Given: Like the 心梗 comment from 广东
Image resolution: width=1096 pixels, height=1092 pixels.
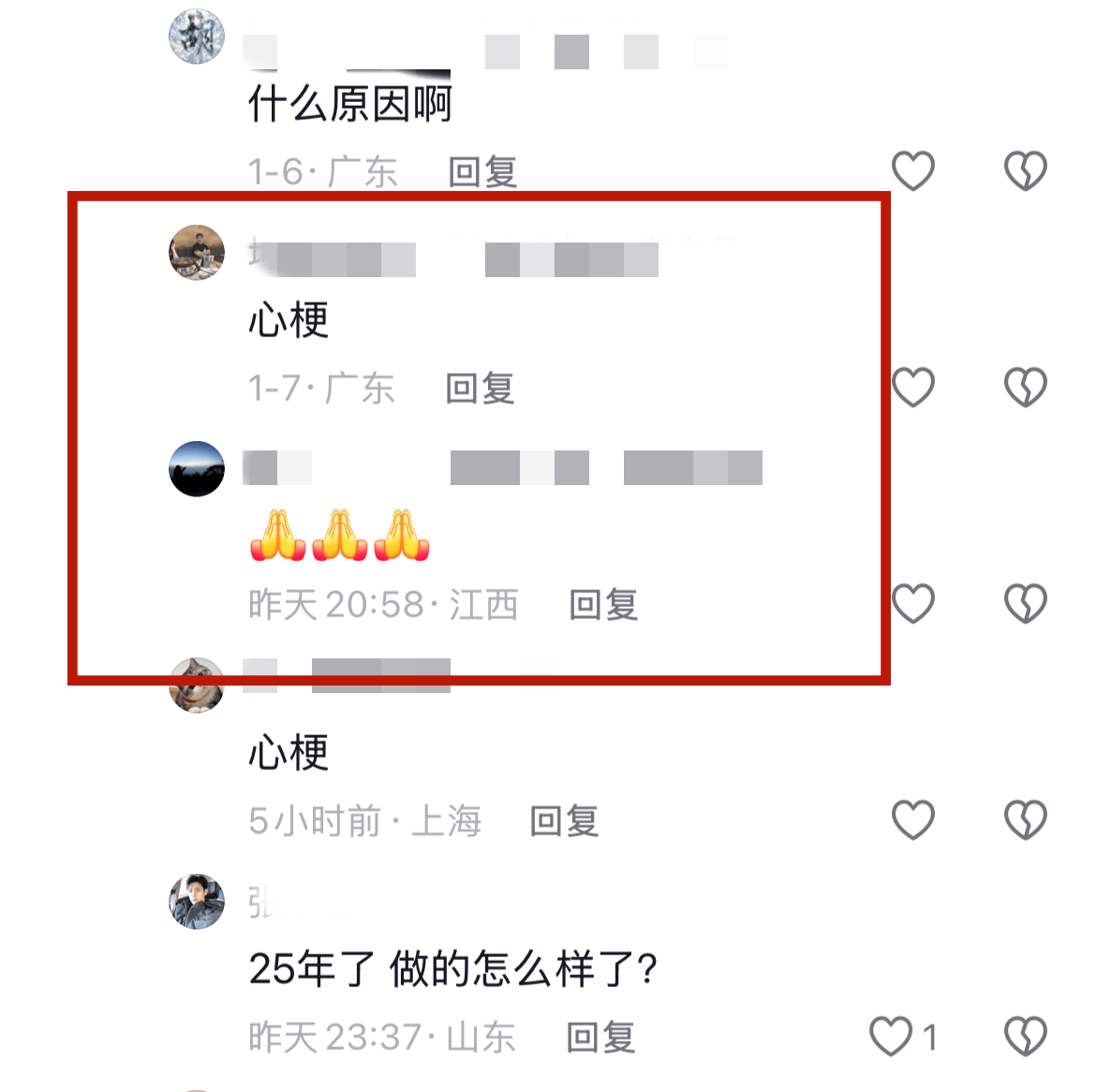Looking at the screenshot, I should coord(913,387).
